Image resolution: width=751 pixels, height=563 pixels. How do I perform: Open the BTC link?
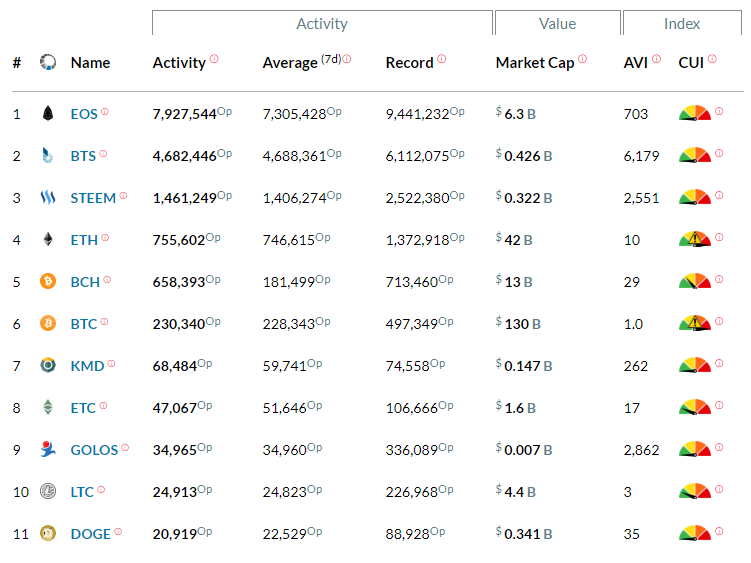click(84, 324)
